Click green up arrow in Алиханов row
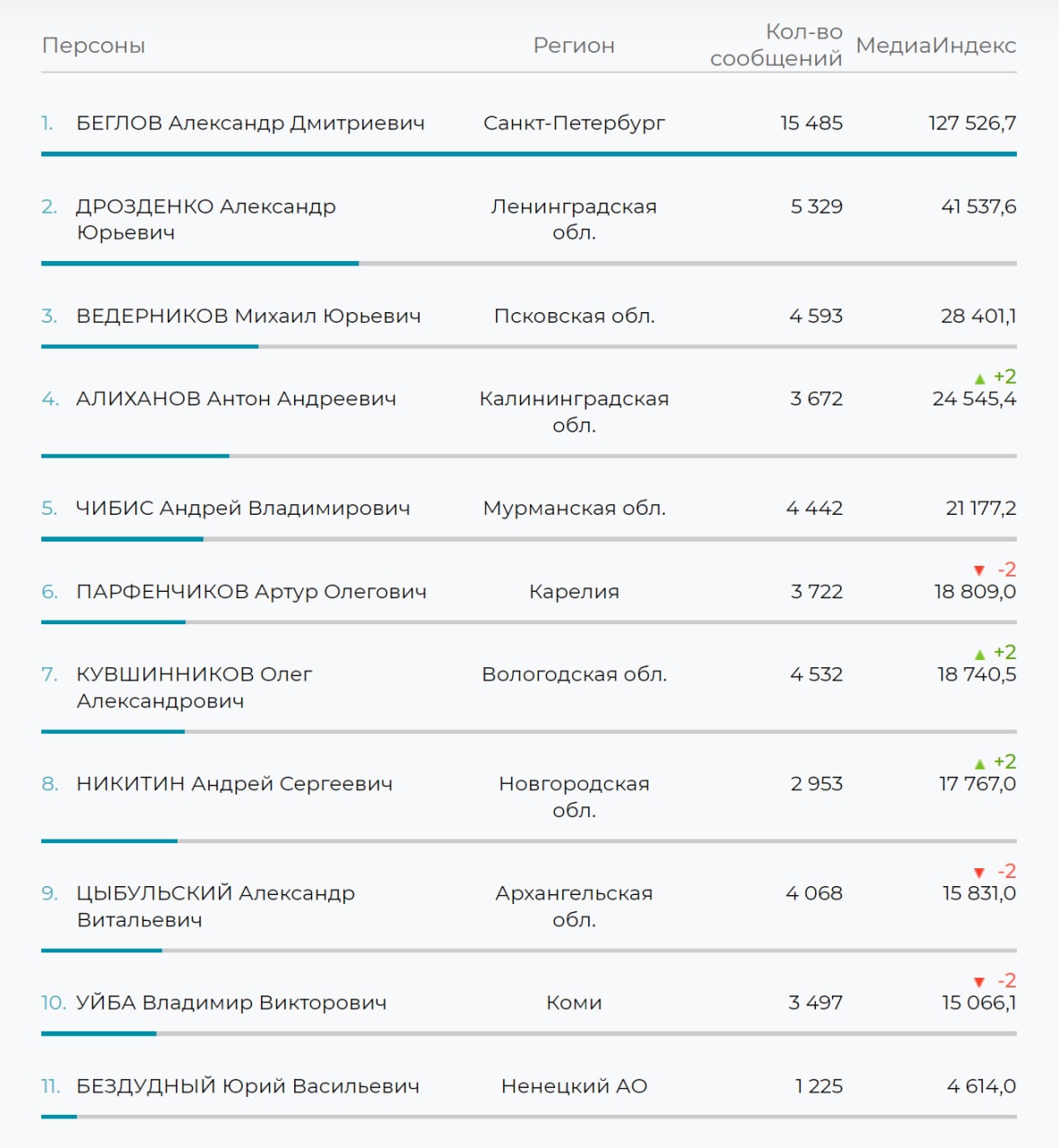This screenshot has width=1059, height=1148. coord(979,378)
